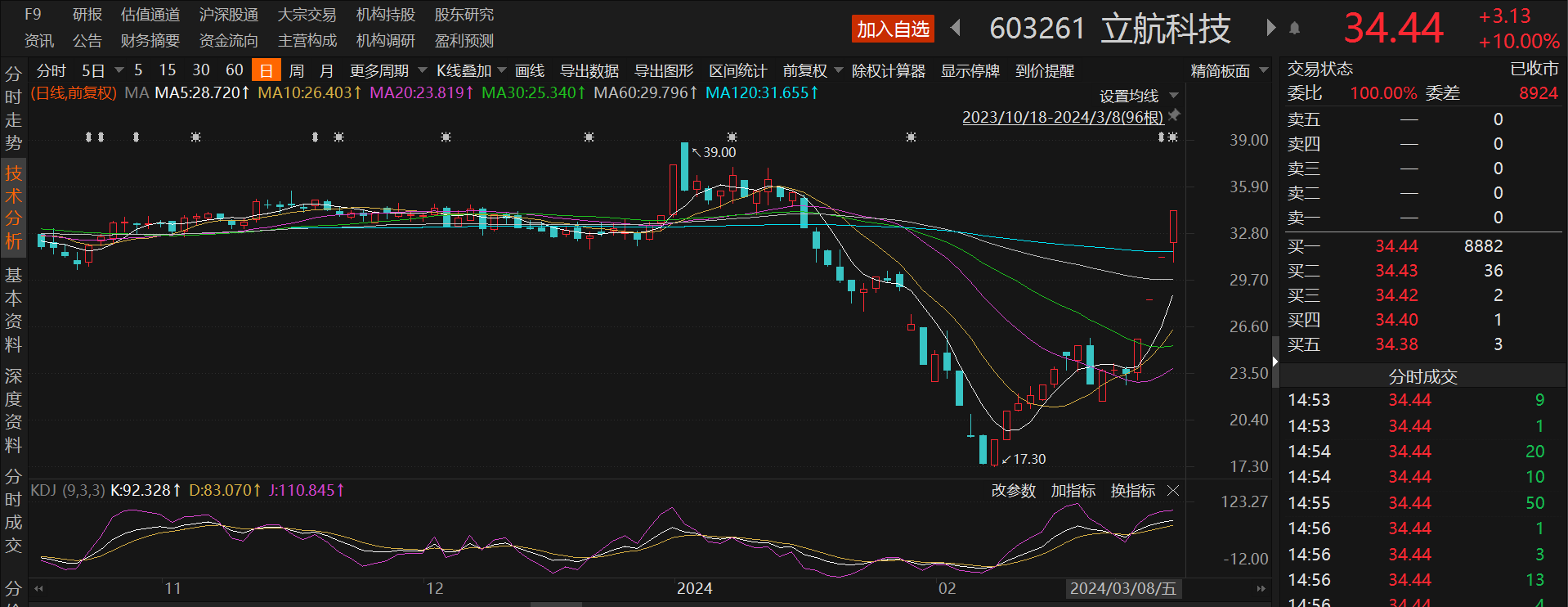The image size is (1568, 607).
Task: Switch to weekly (周) K-line period
Action: coord(296,71)
